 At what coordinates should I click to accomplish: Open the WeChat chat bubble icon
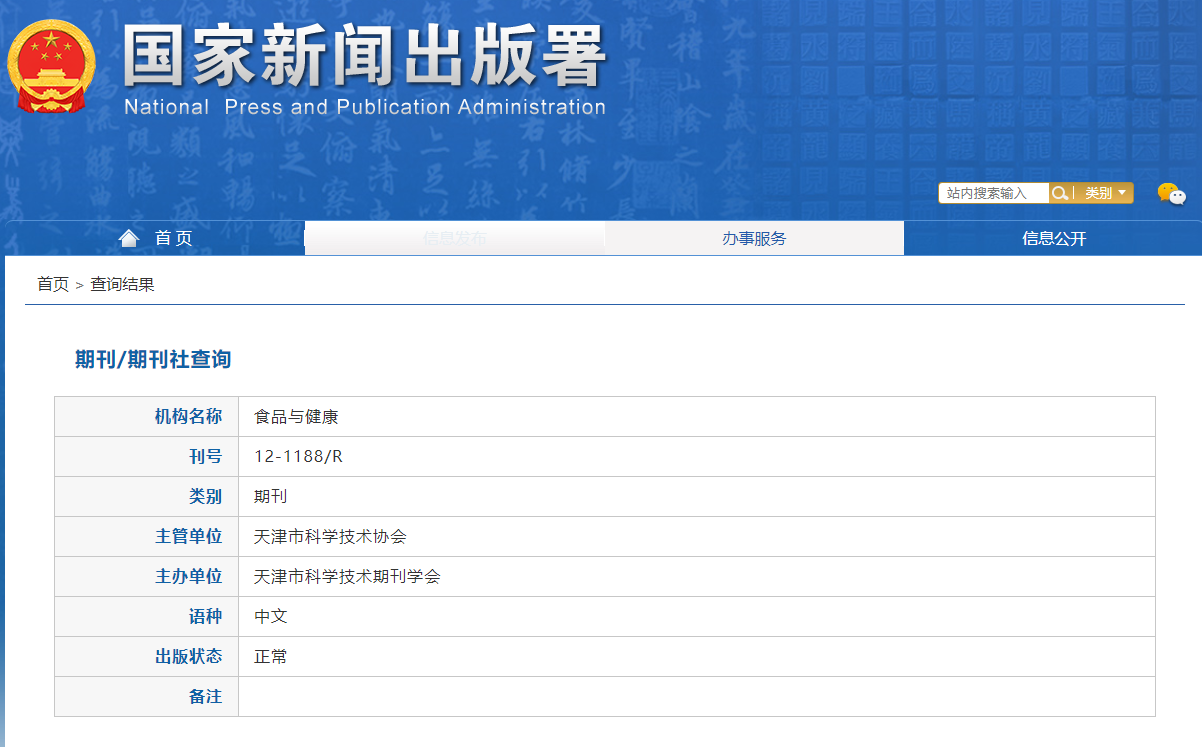coord(1170,194)
